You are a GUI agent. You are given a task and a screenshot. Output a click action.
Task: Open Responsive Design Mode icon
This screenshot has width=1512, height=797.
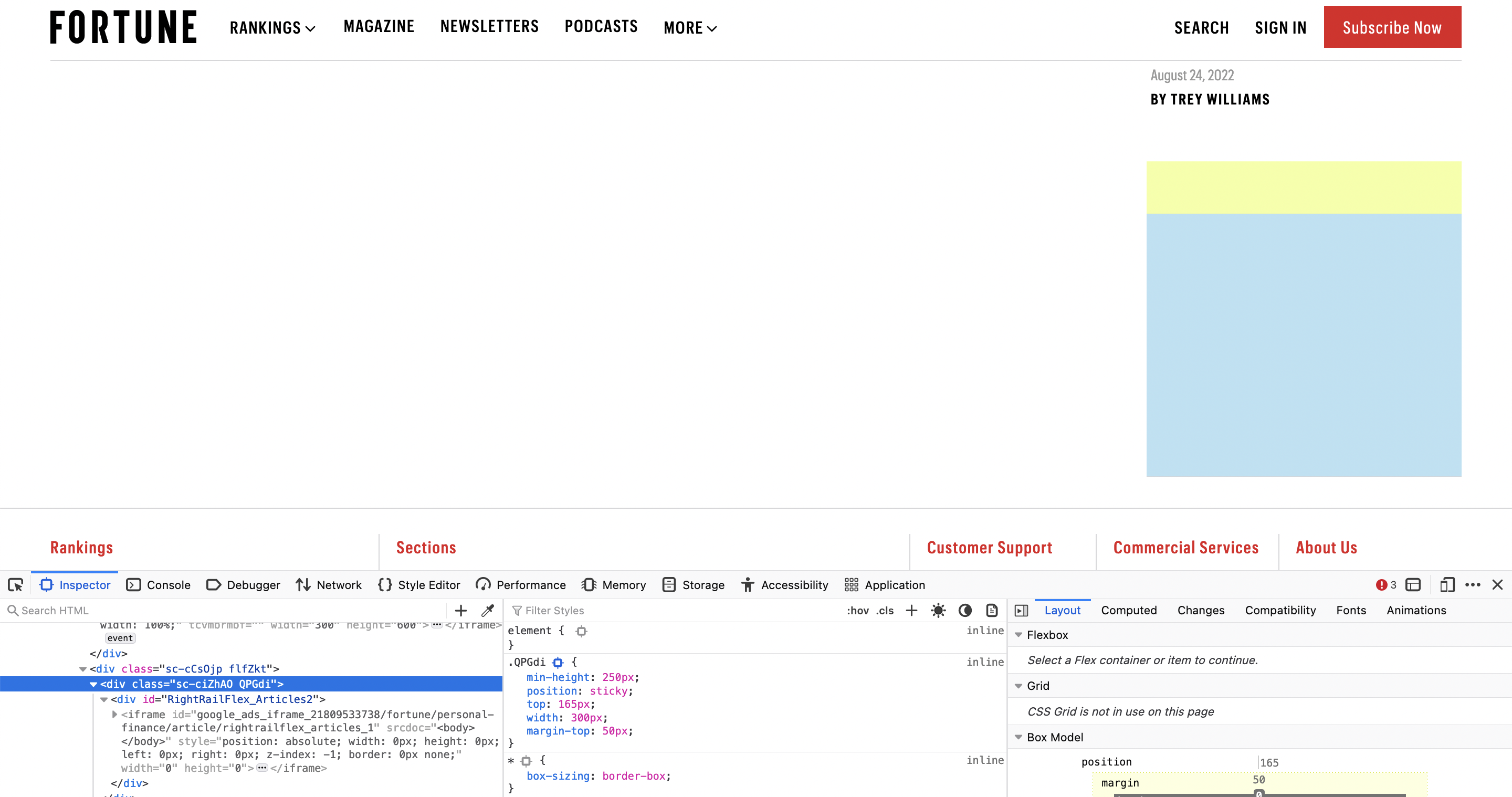point(1447,584)
